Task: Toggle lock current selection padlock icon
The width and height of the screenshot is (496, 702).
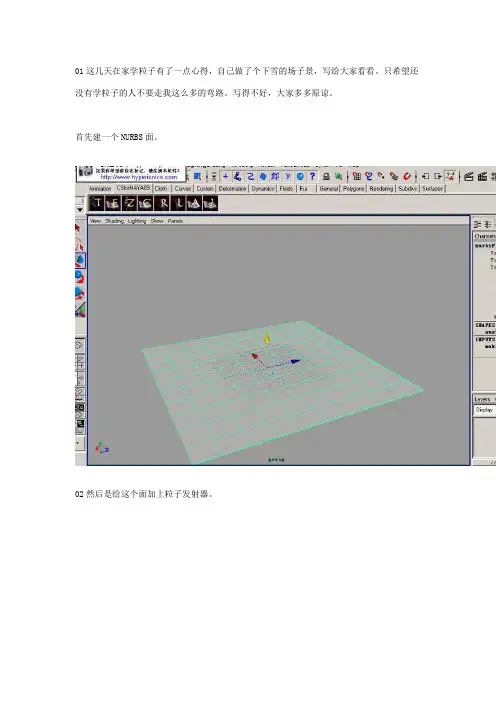Action: pos(326,176)
